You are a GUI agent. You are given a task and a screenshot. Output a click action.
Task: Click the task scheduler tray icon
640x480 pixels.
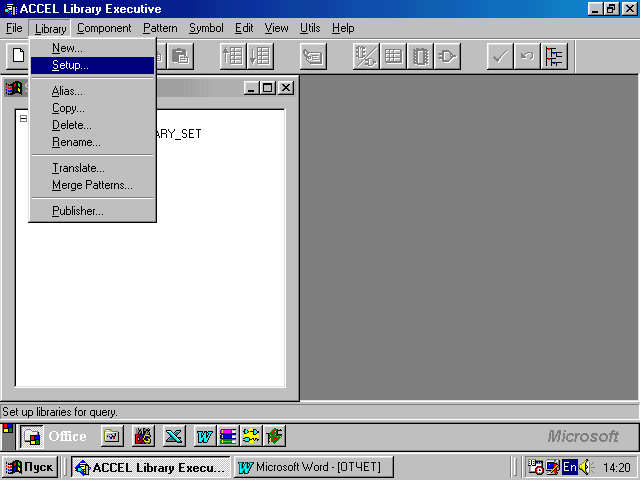click(536, 467)
